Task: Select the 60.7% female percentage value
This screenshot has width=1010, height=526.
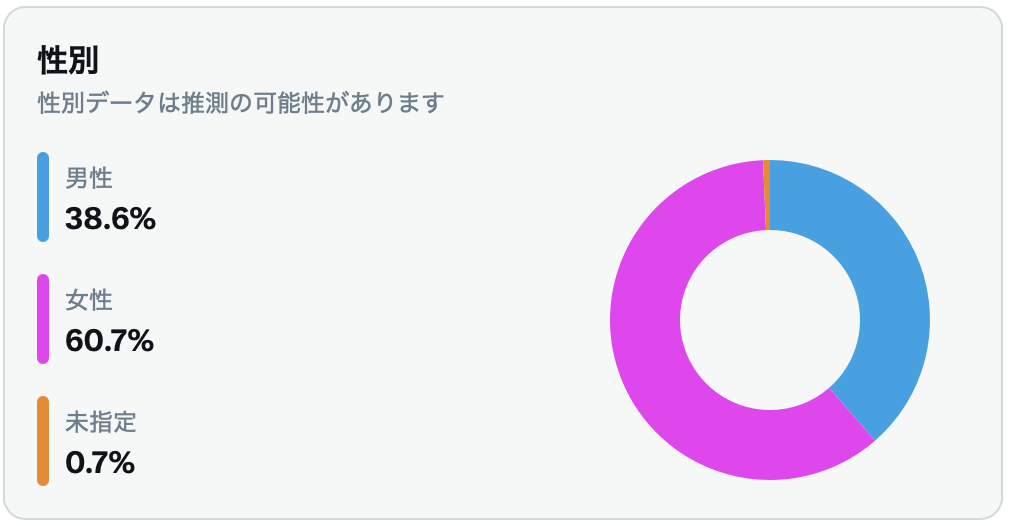Action: [110, 341]
